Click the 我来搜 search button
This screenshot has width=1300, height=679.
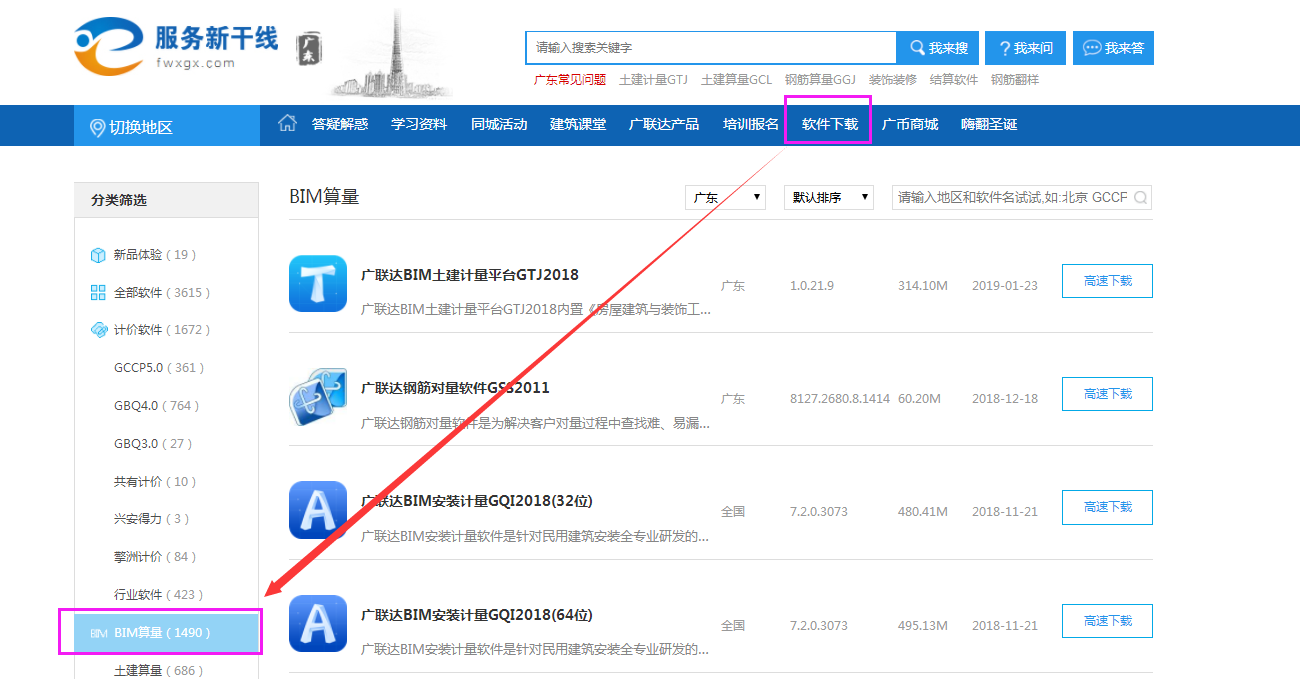pos(938,48)
